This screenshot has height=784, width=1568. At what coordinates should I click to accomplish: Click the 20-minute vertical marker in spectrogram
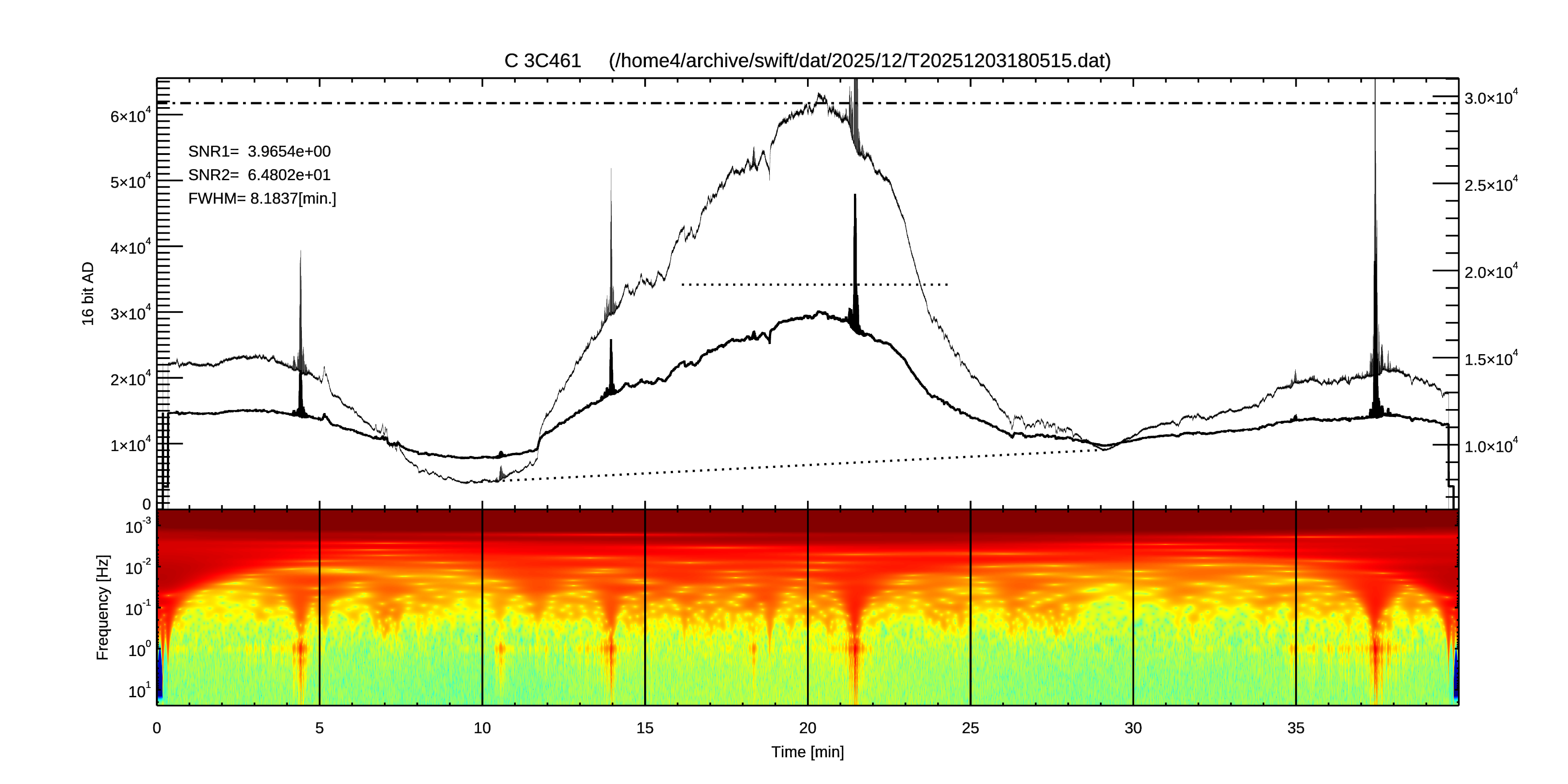[808, 609]
